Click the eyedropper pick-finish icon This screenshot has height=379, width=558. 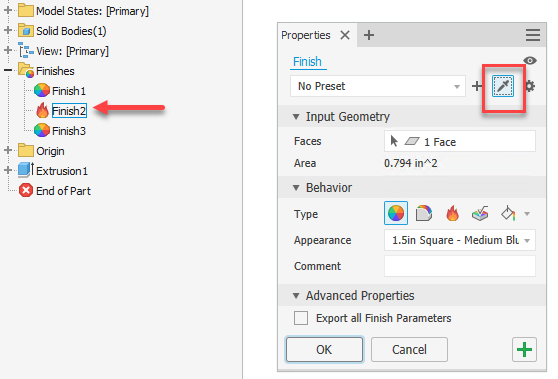tap(502, 86)
